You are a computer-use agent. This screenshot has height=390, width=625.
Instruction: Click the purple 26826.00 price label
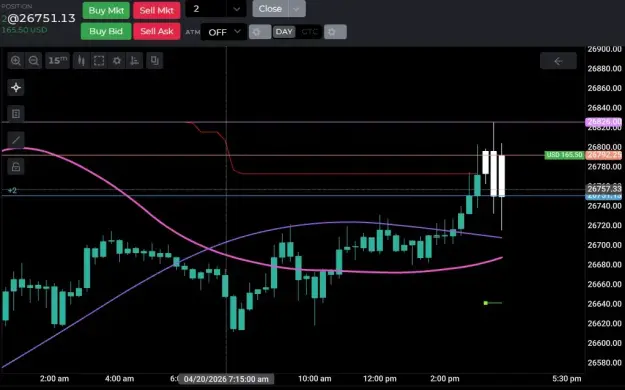(603, 122)
